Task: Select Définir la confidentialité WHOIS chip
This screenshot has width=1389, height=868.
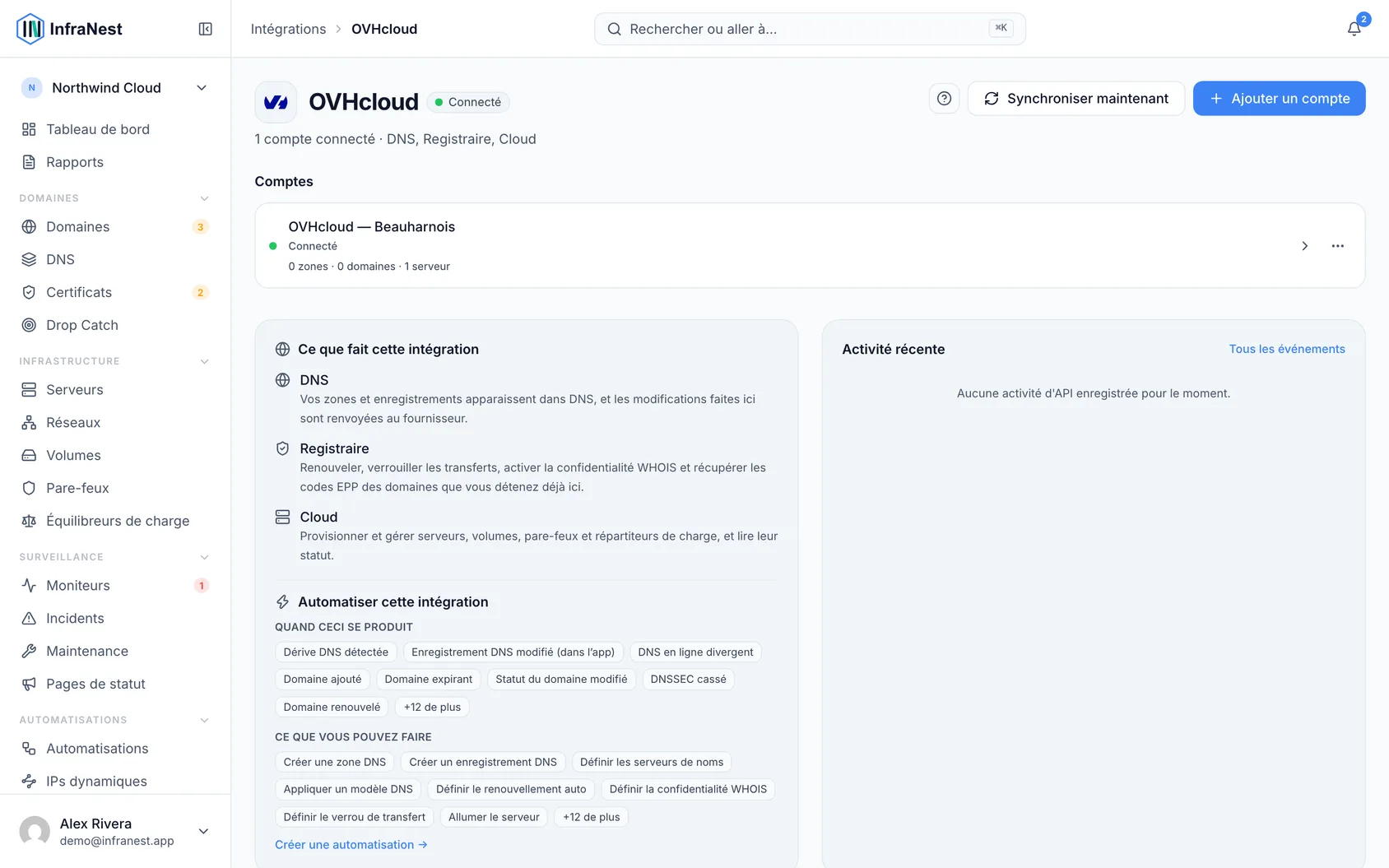Action: coord(688,789)
